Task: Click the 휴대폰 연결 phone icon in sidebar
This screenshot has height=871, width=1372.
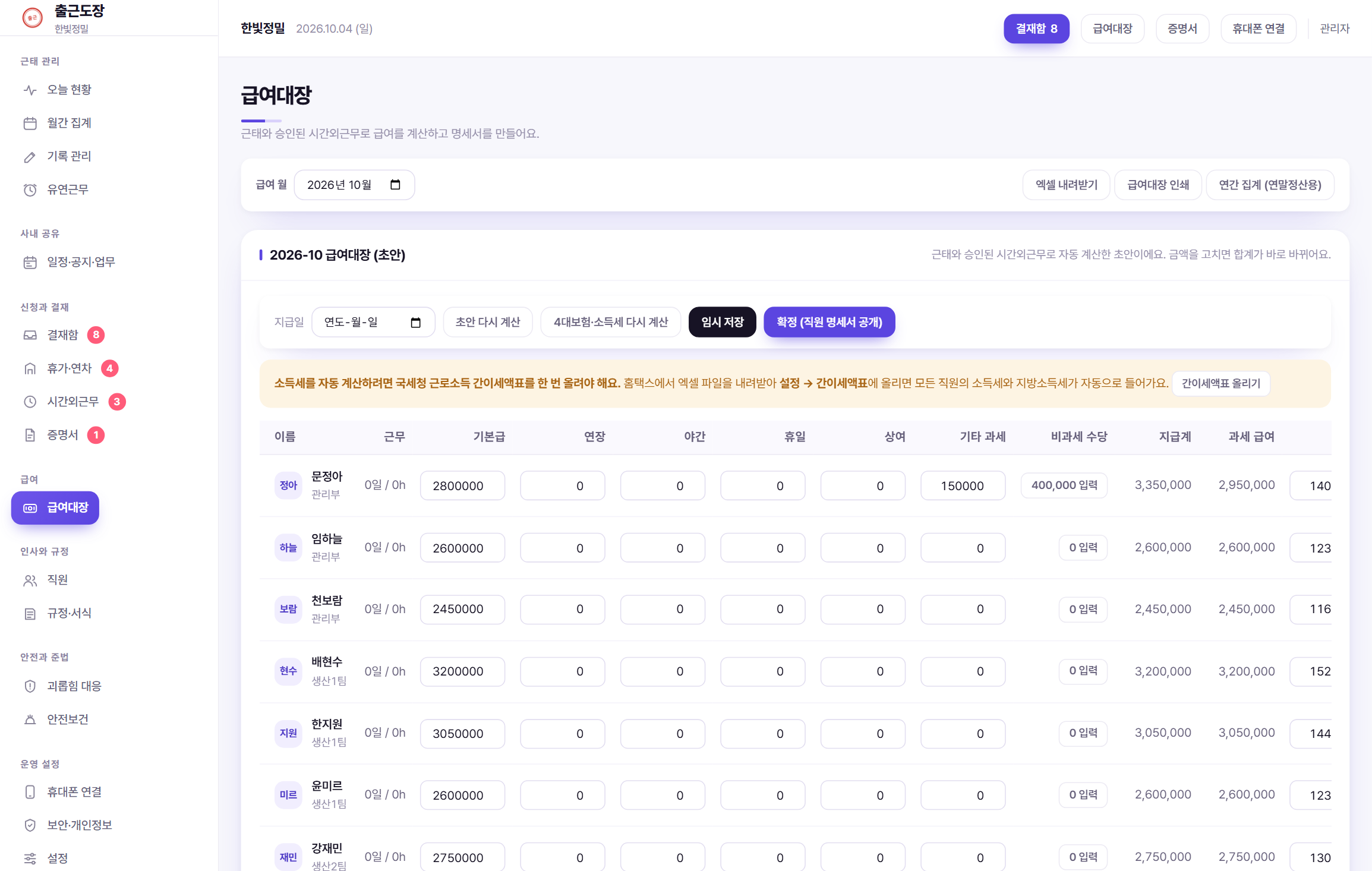Action: tap(30, 792)
